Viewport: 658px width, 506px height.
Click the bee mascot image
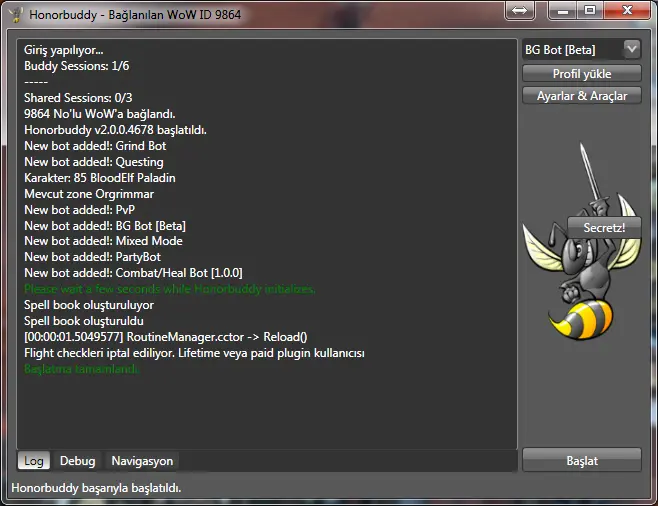tap(575, 270)
